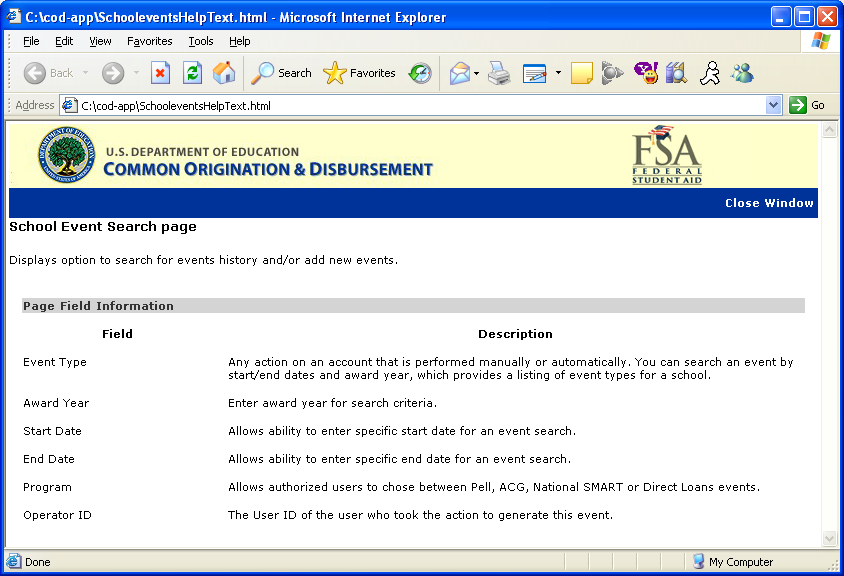Open the Favorites star button
This screenshot has width=844, height=576.
pyautogui.click(x=360, y=73)
